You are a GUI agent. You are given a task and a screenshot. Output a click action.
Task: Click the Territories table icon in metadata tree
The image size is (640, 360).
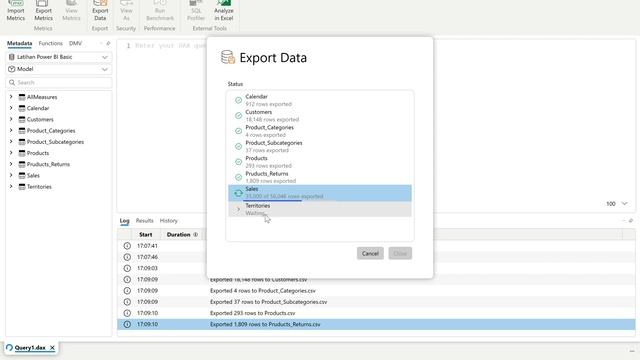pos(22,187)
